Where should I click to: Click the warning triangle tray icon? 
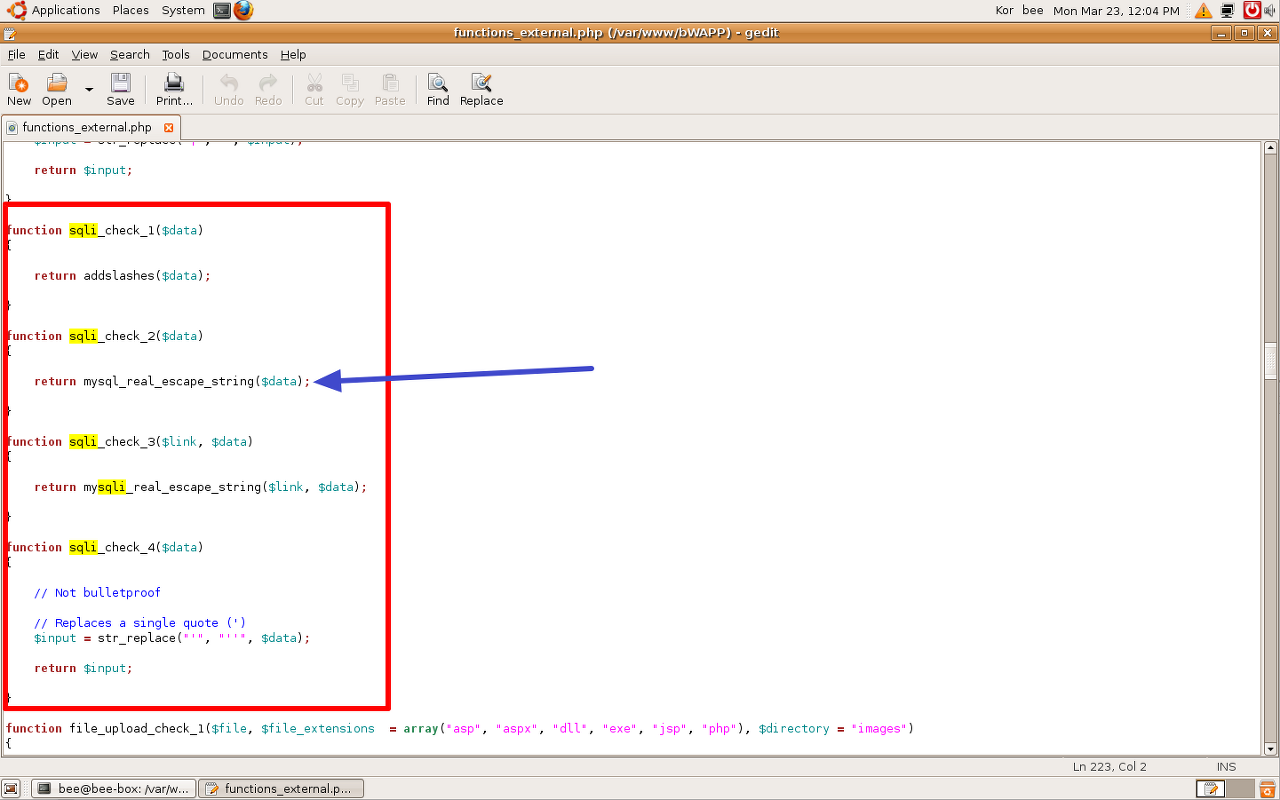pos(1202,10)
